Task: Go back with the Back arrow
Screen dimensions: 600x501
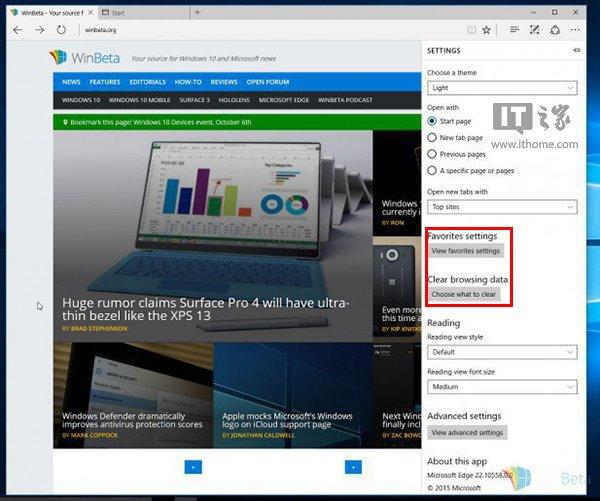Action: tap(18, 30)
